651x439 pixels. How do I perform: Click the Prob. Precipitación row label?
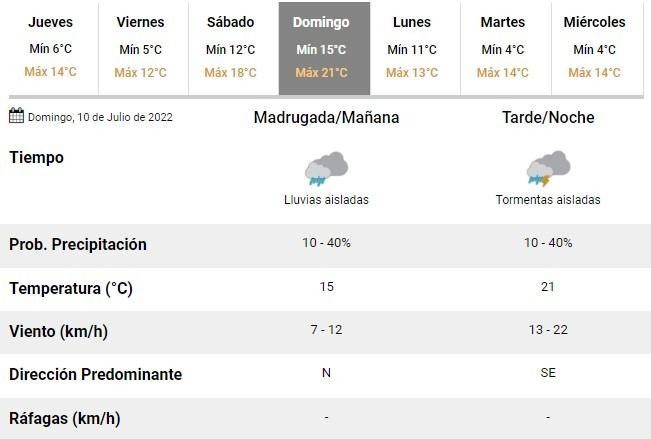click(x=78, y=245)
